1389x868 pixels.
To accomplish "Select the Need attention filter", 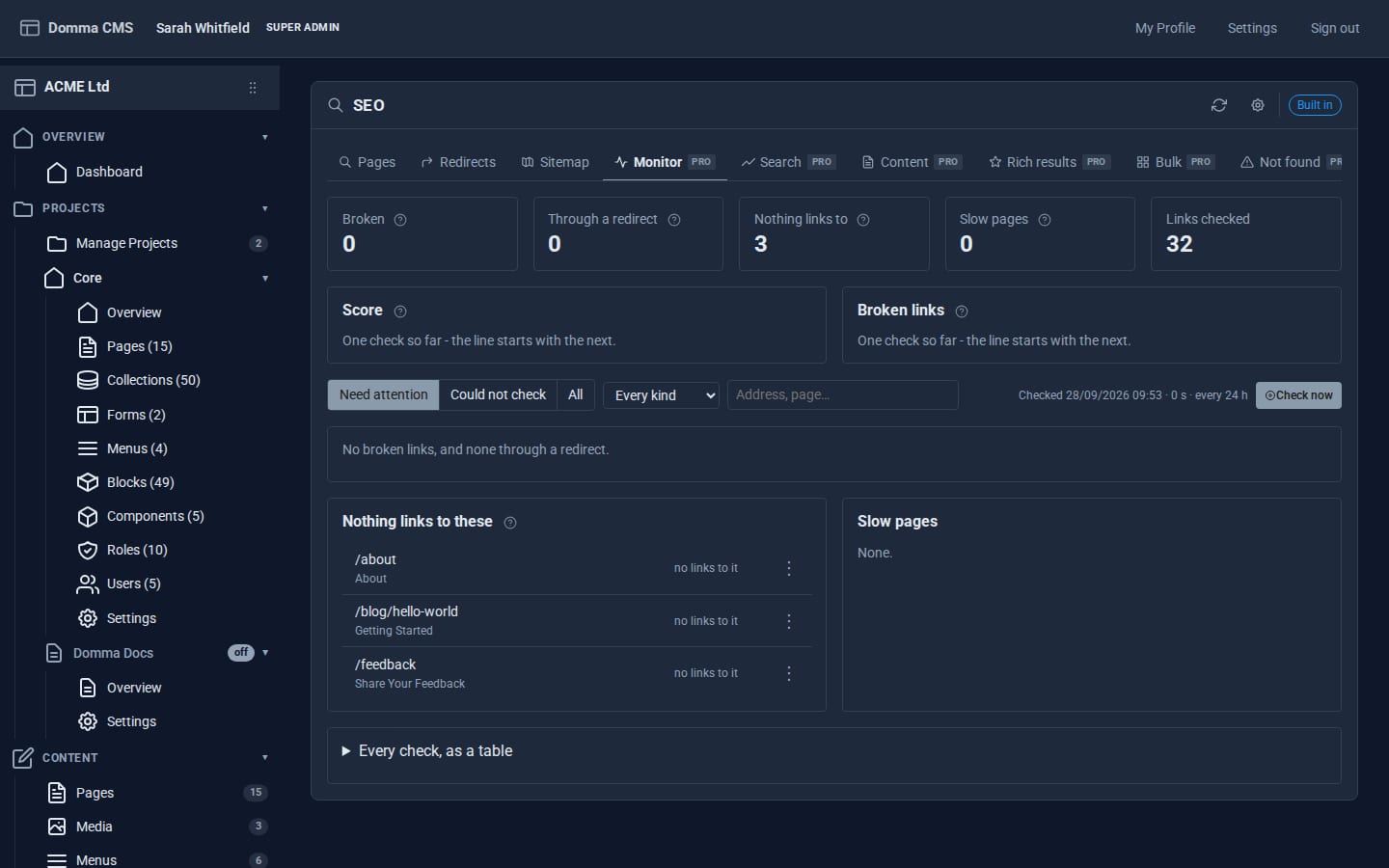I will [383, 395].
